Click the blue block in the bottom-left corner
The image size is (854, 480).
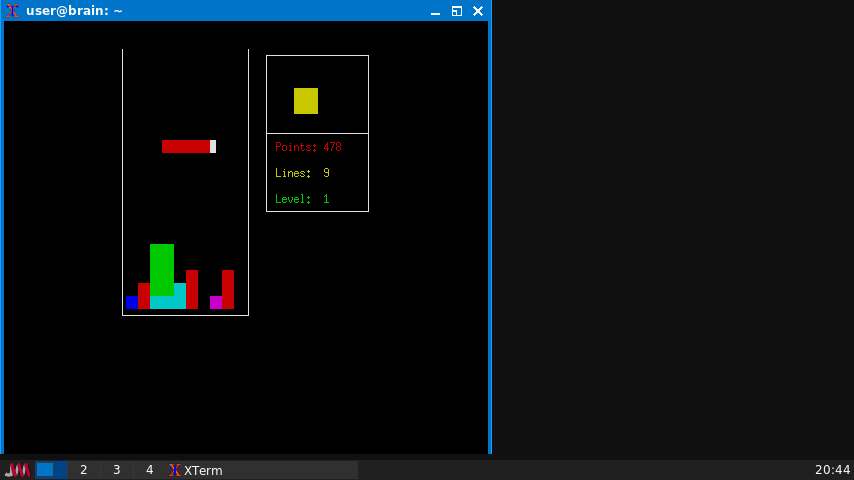132,302
